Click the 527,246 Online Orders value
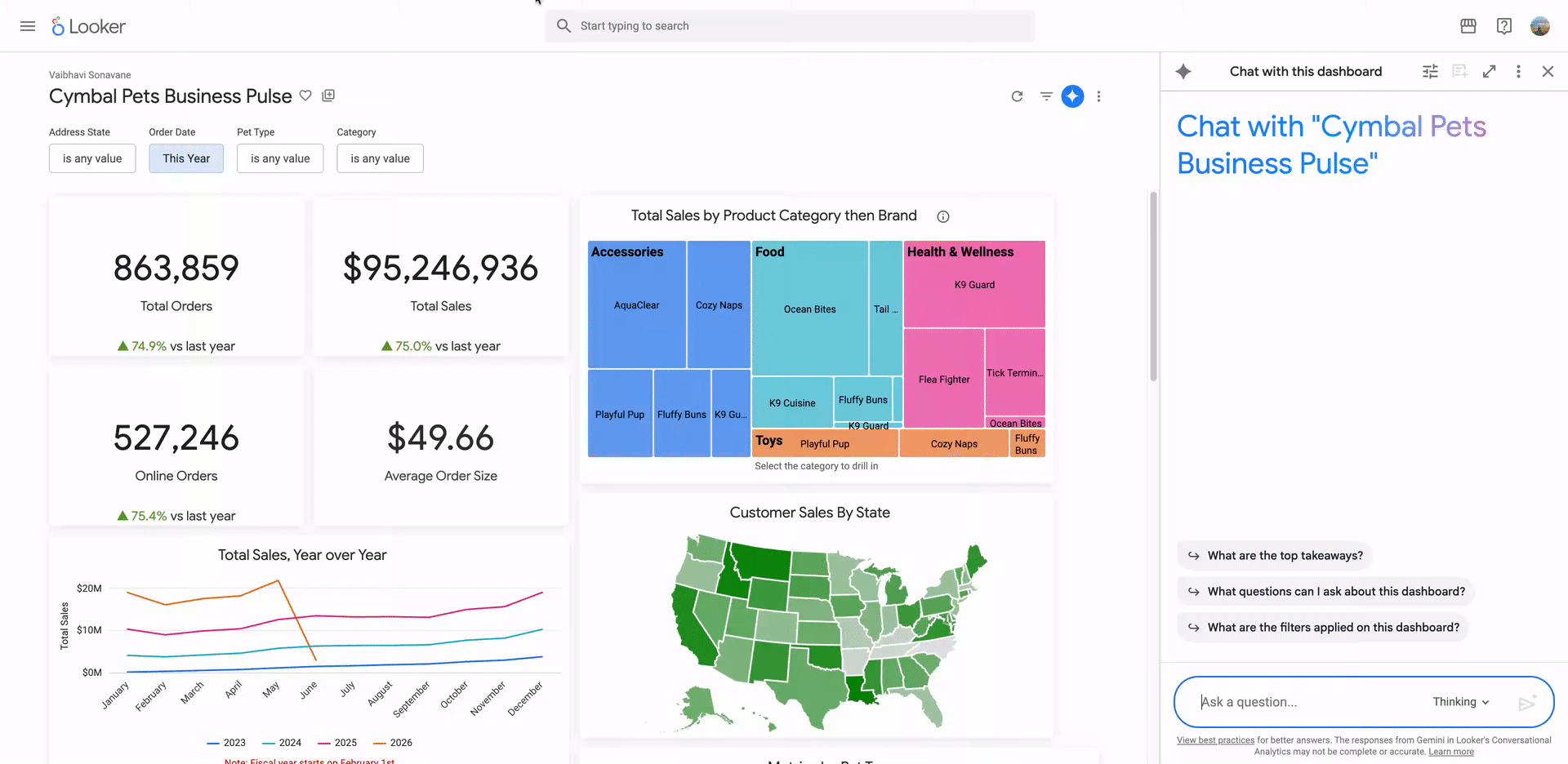Viewport: 1568px width, 764px height. click(x=176, y=438)
